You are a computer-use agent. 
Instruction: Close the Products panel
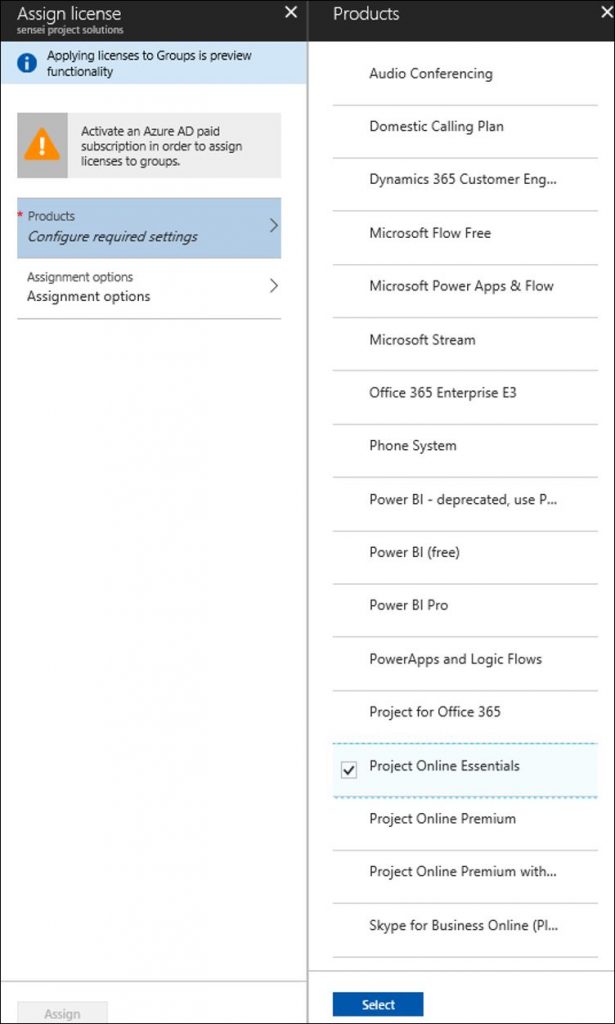[x=607, y=12]
